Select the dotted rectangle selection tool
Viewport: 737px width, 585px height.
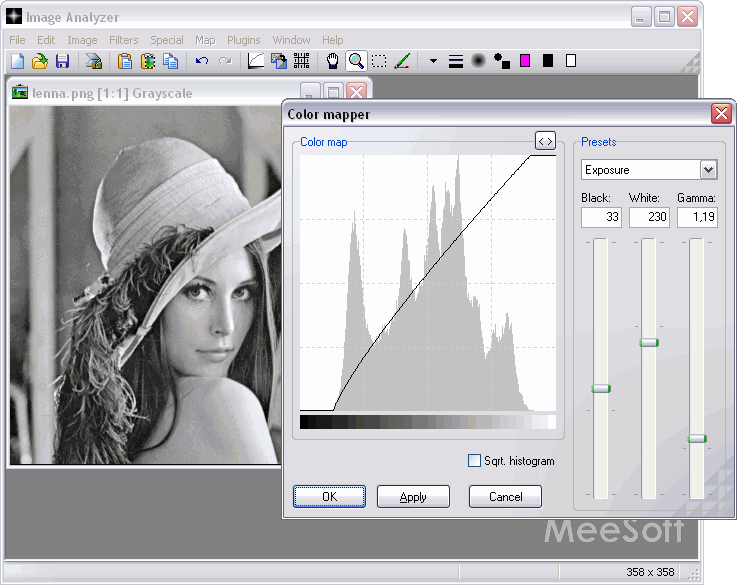point(379,61)
